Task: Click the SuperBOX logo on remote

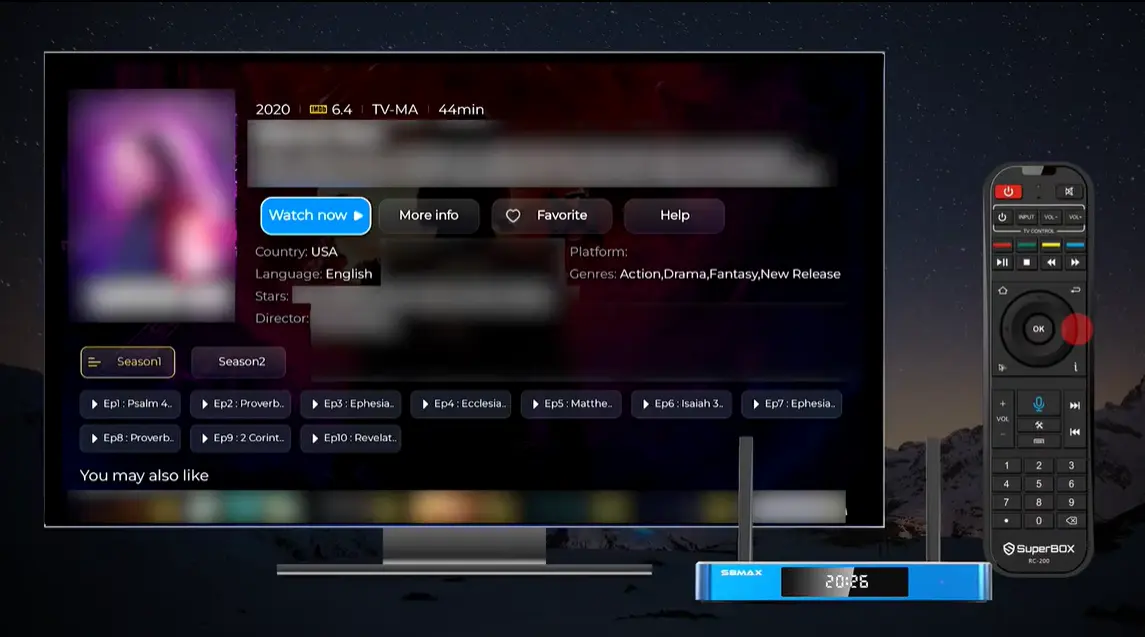Action: tap(1038, 549)
